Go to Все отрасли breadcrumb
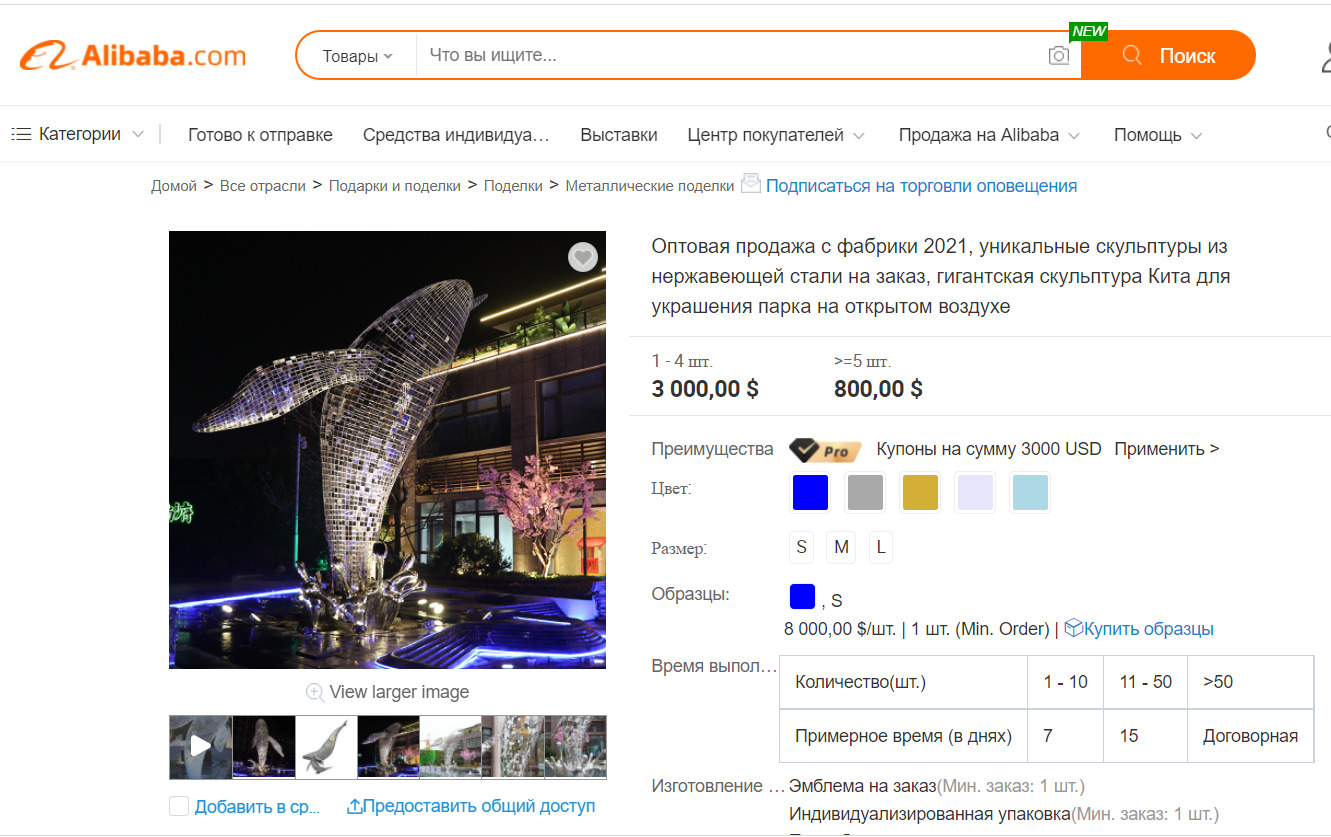The image size is (1331, 837). pyautogui.click(x=263, y=186)
